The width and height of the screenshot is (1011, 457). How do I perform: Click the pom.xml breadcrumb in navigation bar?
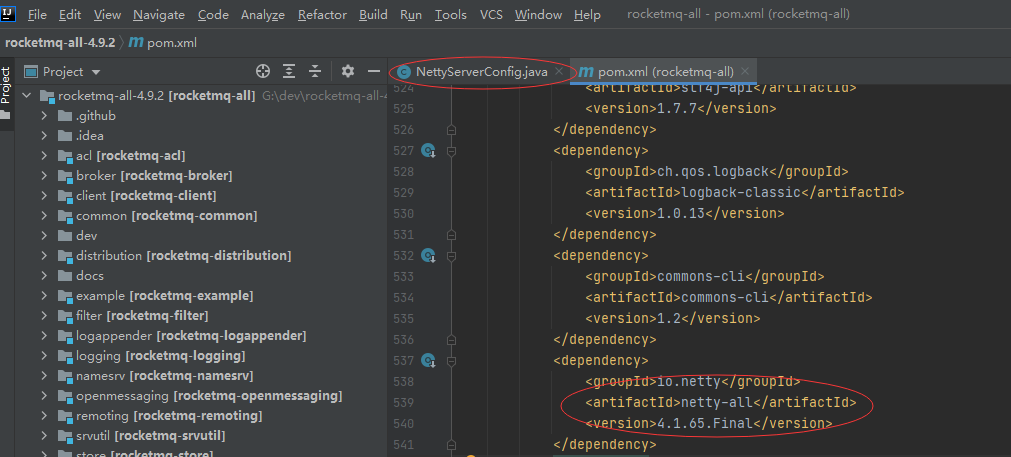[x=163, y=43]
